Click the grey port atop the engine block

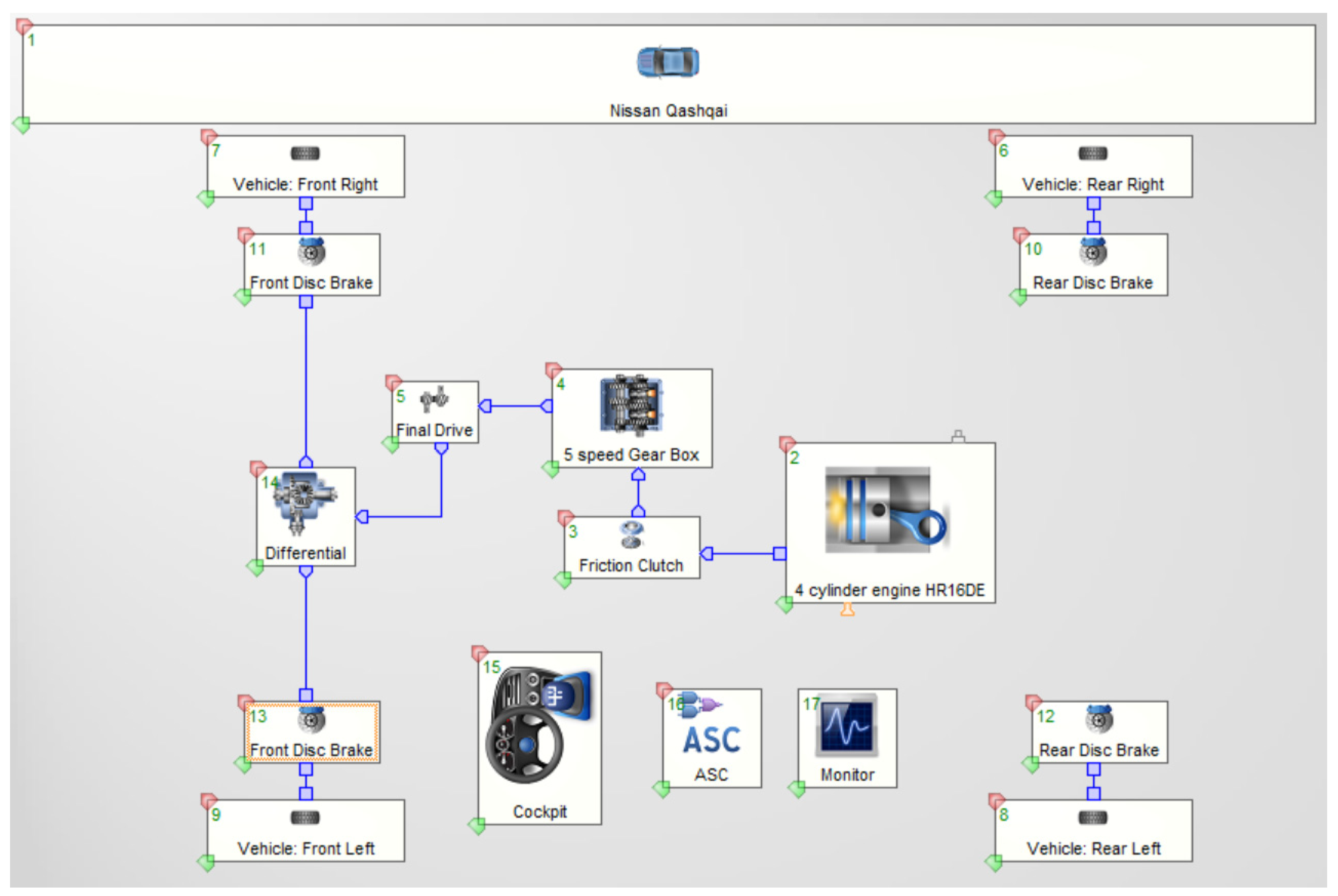point(958,437)
